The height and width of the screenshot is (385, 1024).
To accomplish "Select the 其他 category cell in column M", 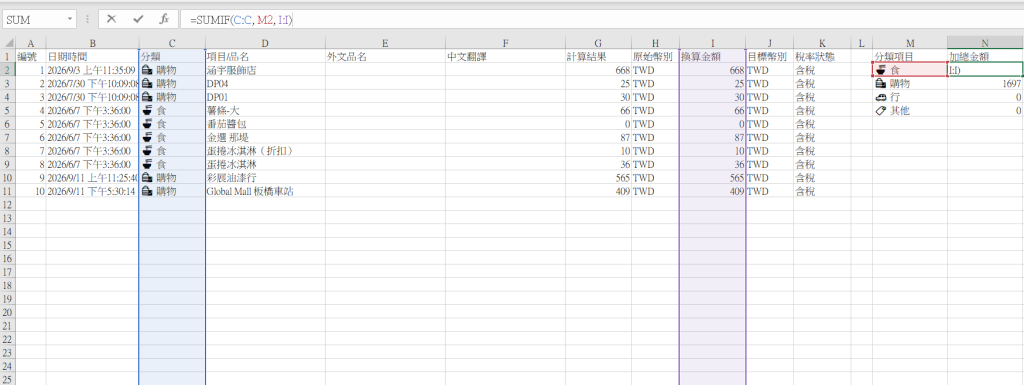I will click(910, 110).
